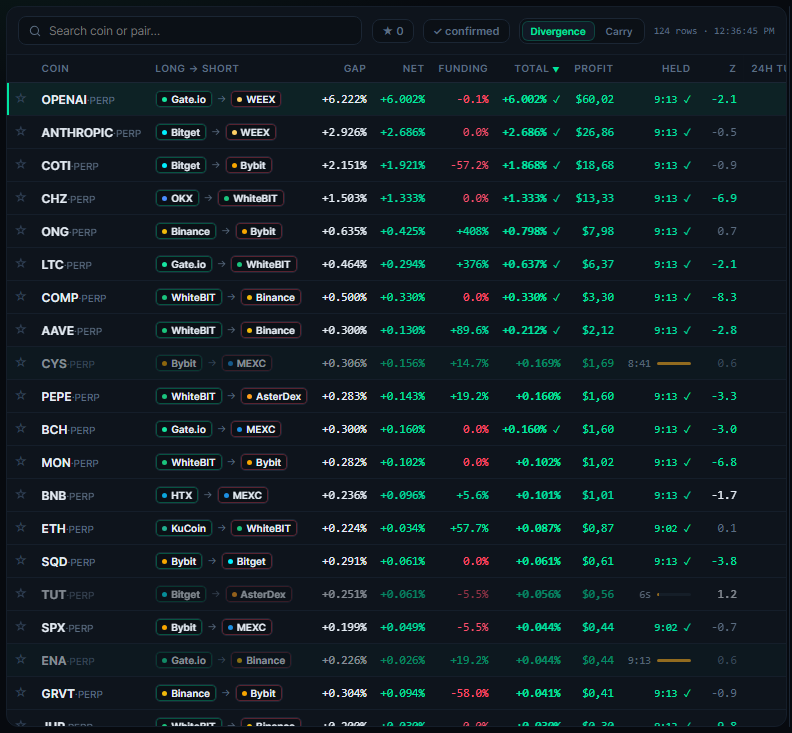Select the +6.222% gap value
This screenshot has height=733, width=792.
point(344,100)
